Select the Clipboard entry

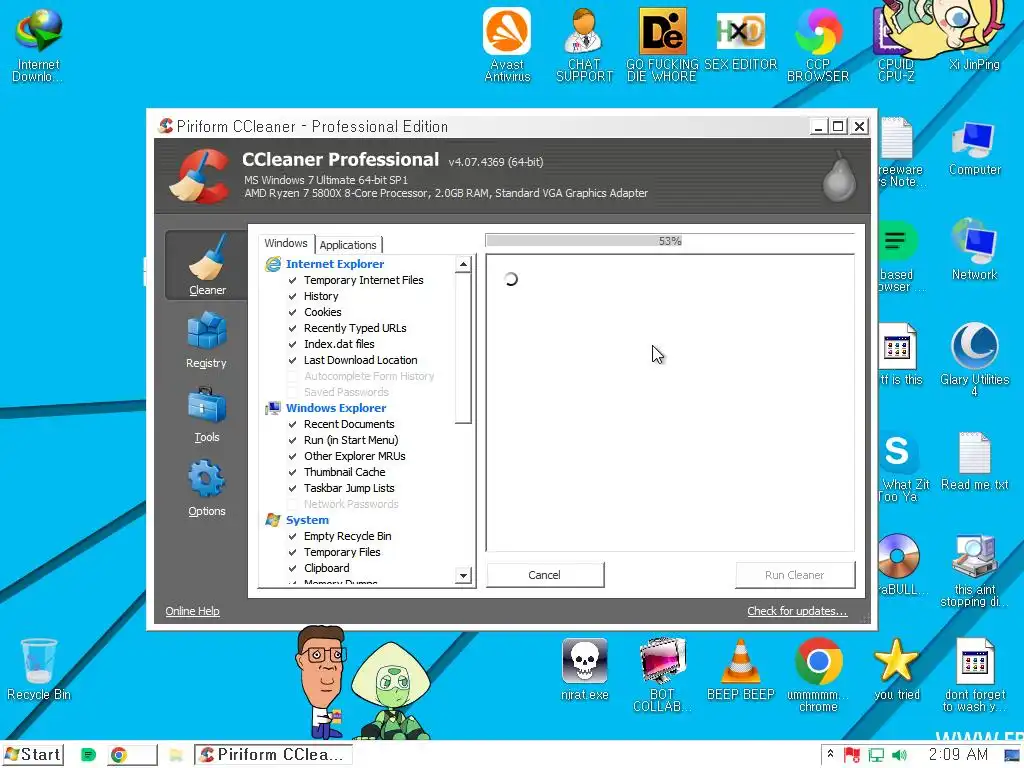pyautogui.click(x=327, y=568)
